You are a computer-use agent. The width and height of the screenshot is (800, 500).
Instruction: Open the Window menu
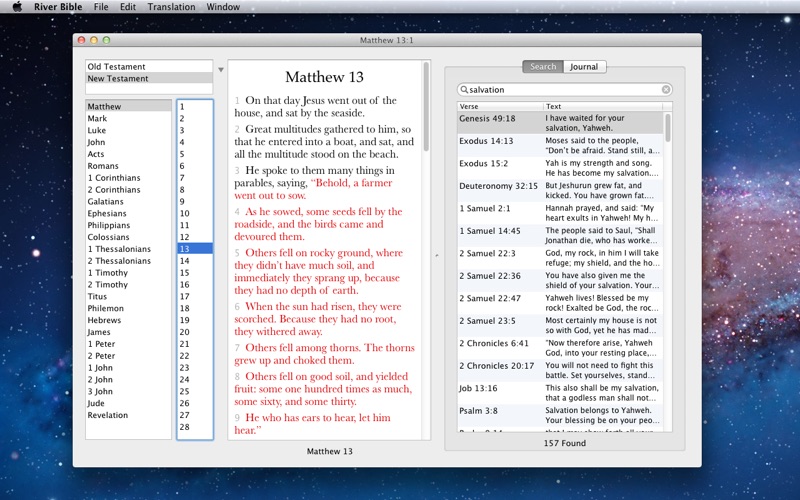pyautogui.click(x=224, y=7)
